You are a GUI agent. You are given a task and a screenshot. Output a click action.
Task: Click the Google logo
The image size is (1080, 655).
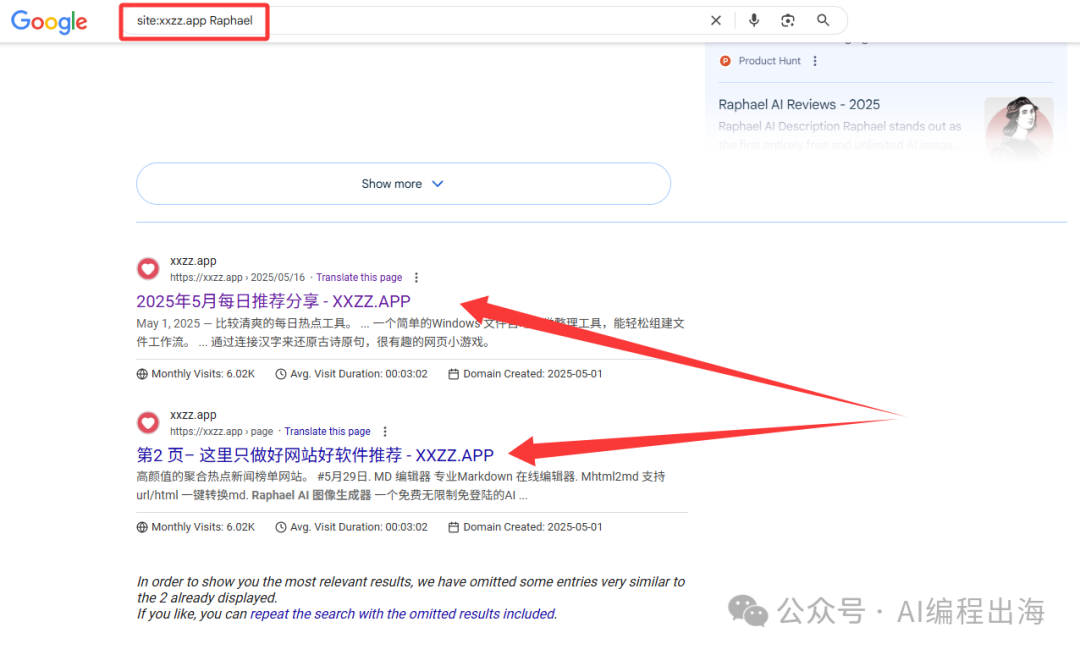coord(49,21)
